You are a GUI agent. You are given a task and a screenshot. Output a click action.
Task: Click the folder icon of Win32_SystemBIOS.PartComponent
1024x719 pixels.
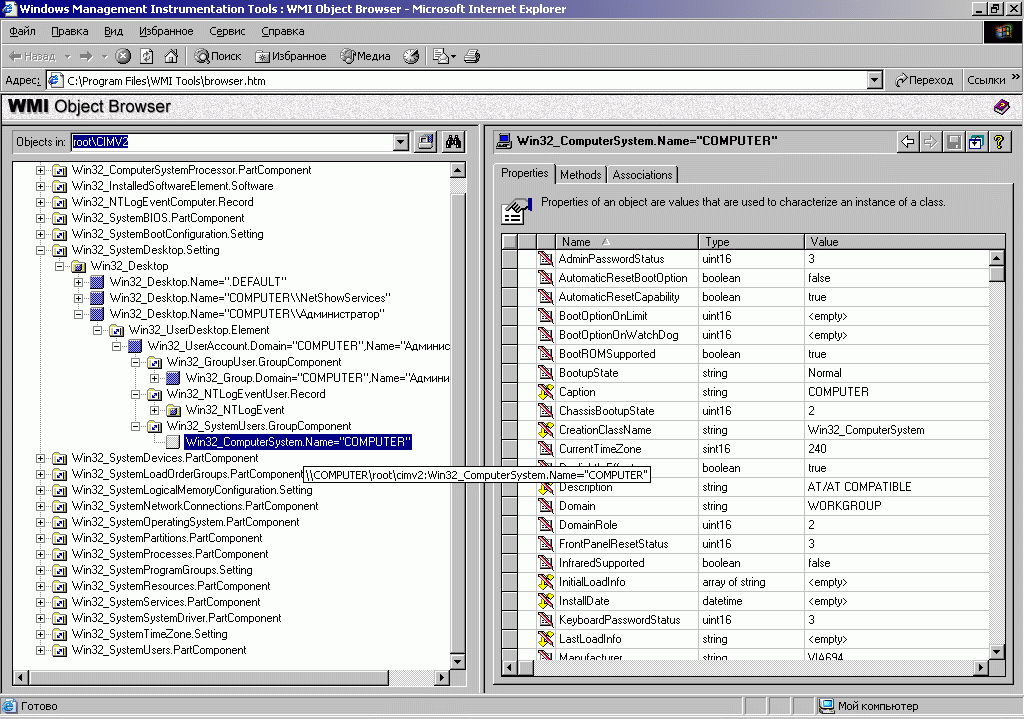[x=59, y=218]
